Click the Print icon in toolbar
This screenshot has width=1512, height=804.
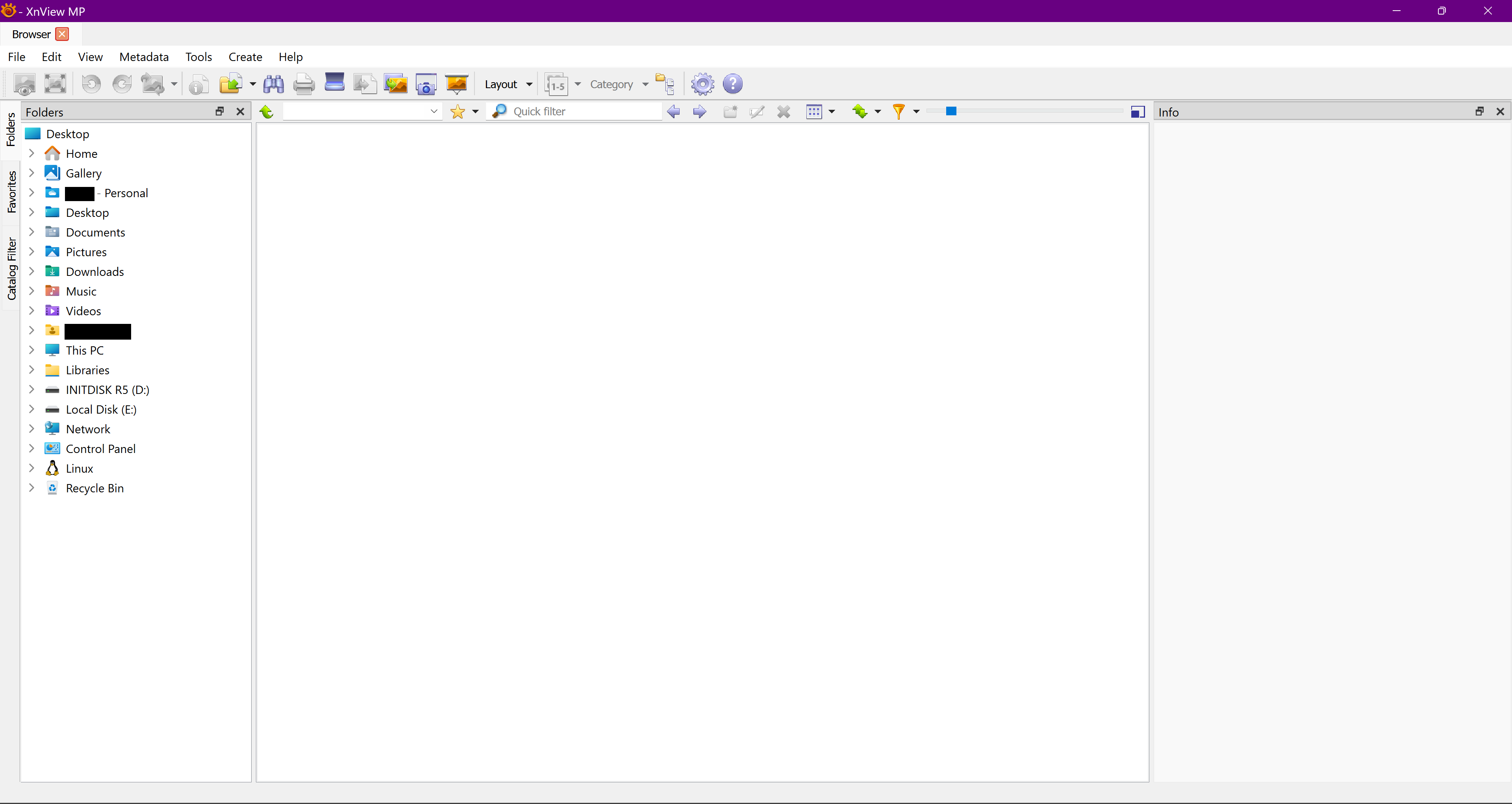(x=304, y=85)
